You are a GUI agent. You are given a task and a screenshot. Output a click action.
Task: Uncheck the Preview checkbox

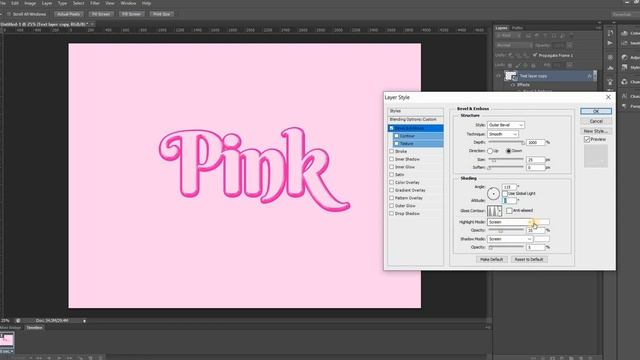(x=587, y=140)
